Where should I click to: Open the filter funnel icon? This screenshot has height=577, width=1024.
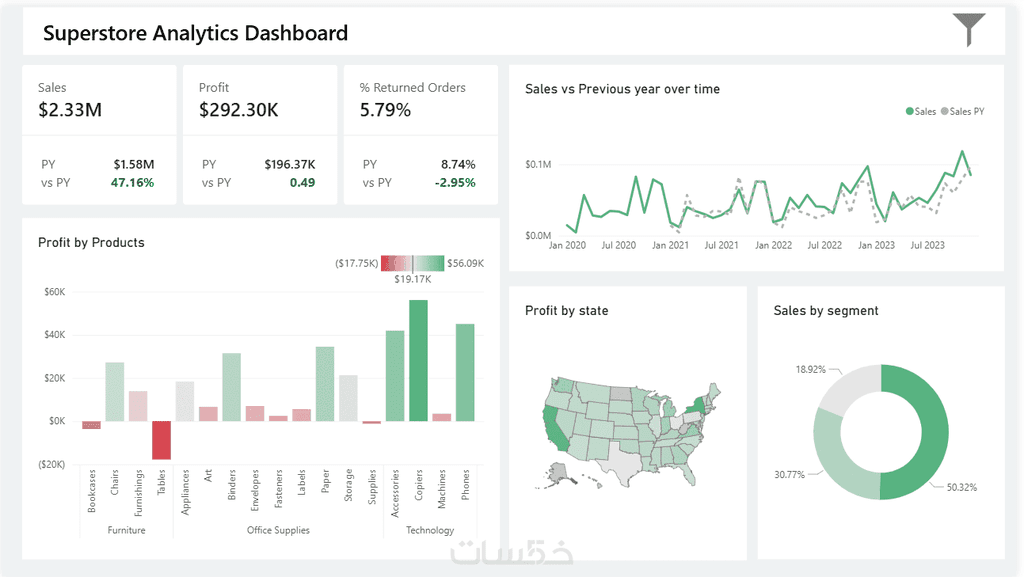pos(968,30)
